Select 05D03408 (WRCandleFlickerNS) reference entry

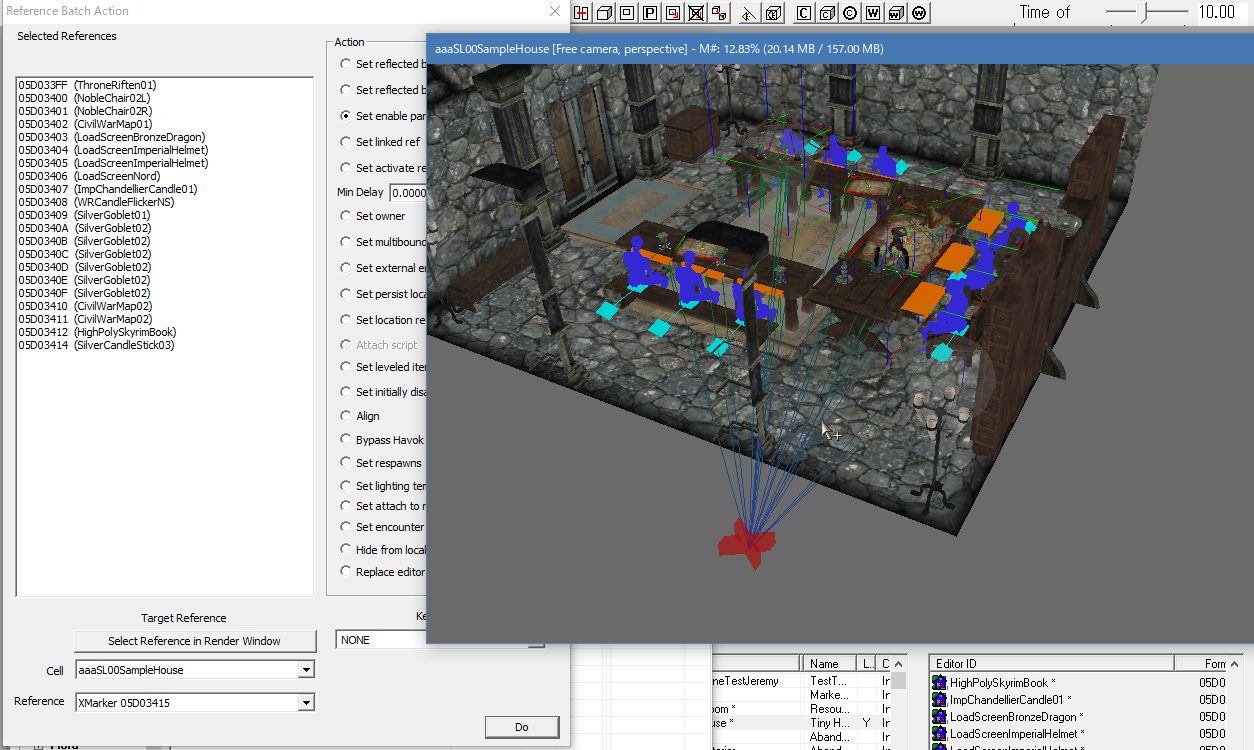[96, 202]
